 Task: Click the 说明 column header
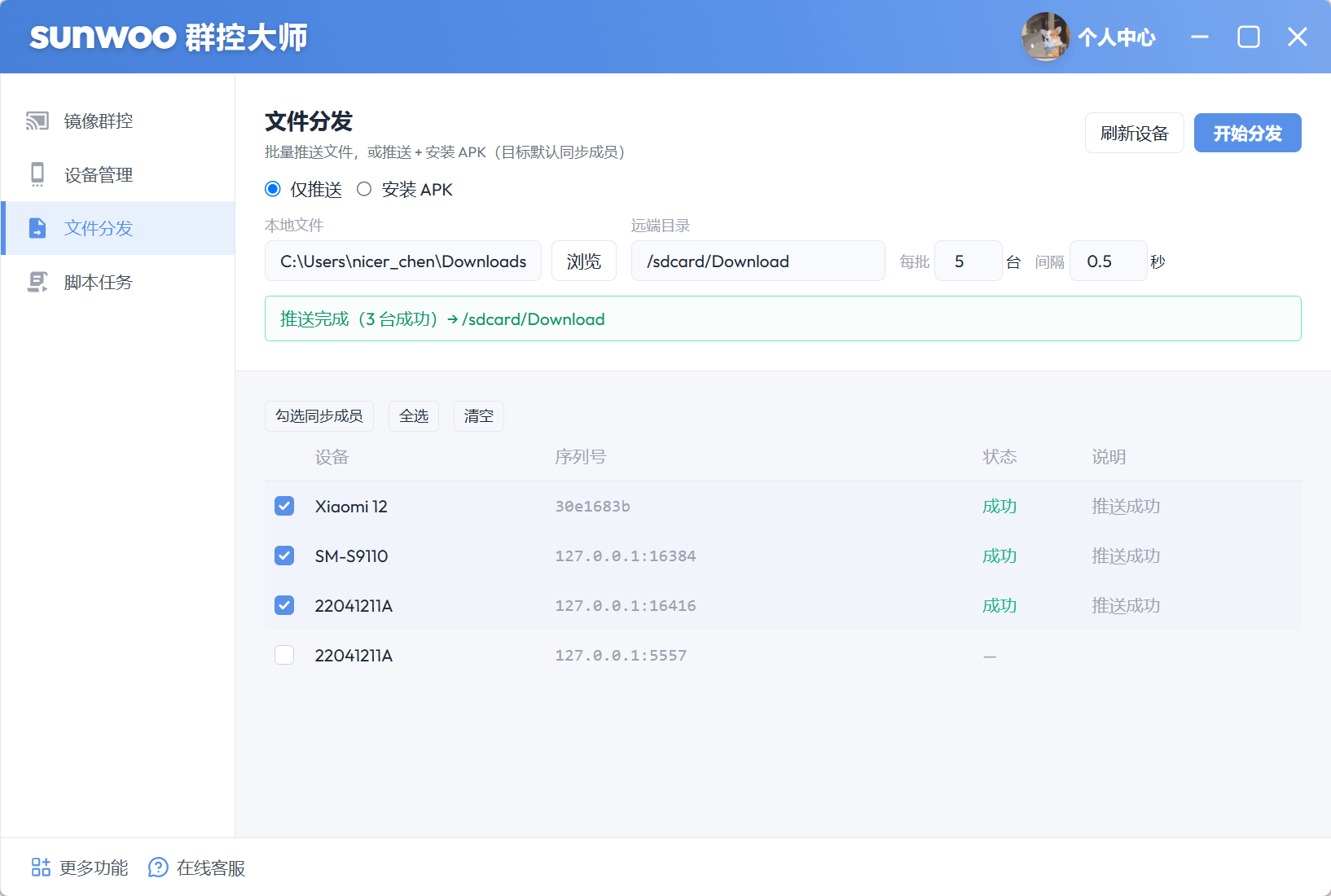[x=1109, y=457]
